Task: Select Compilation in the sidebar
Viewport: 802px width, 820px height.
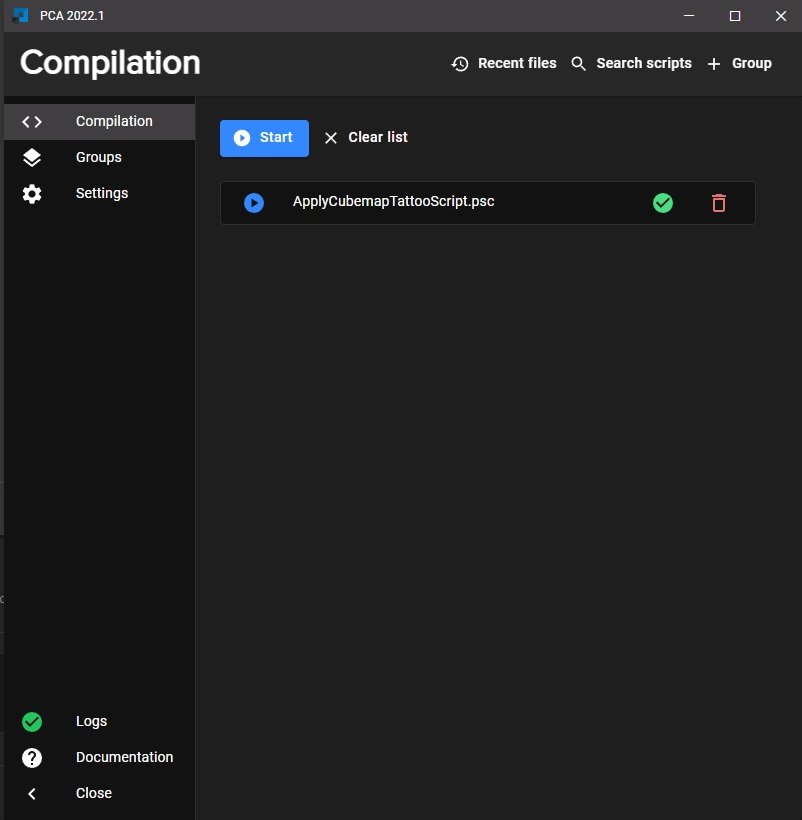Action: [99, 121]
